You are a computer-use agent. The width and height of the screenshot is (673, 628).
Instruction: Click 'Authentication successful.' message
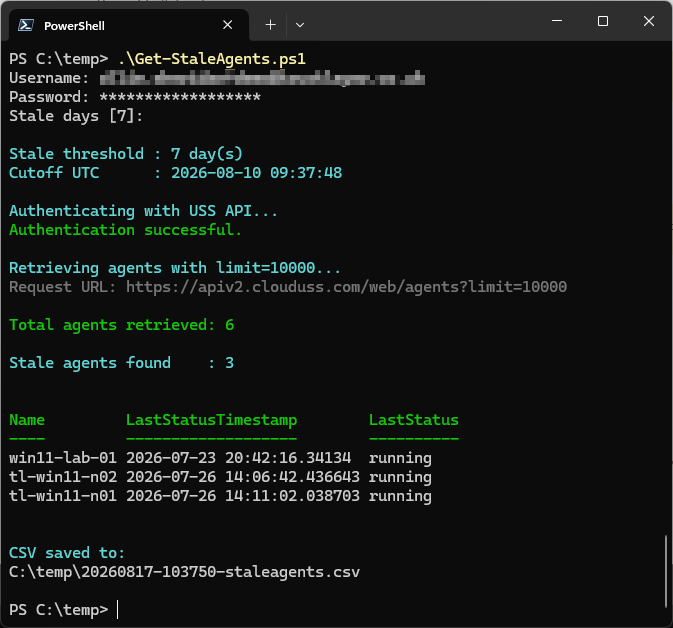125,230
